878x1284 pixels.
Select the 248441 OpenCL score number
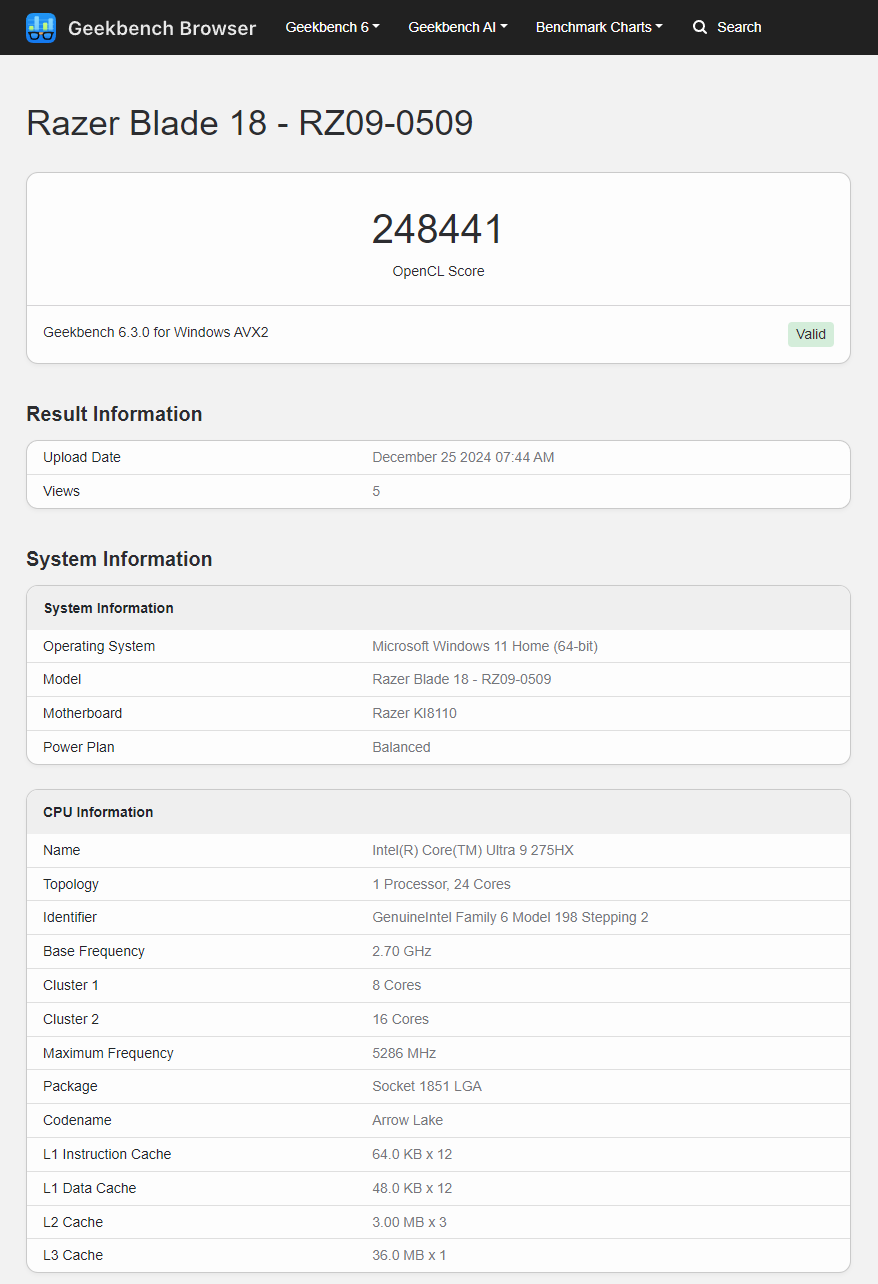tap(438, 229)
